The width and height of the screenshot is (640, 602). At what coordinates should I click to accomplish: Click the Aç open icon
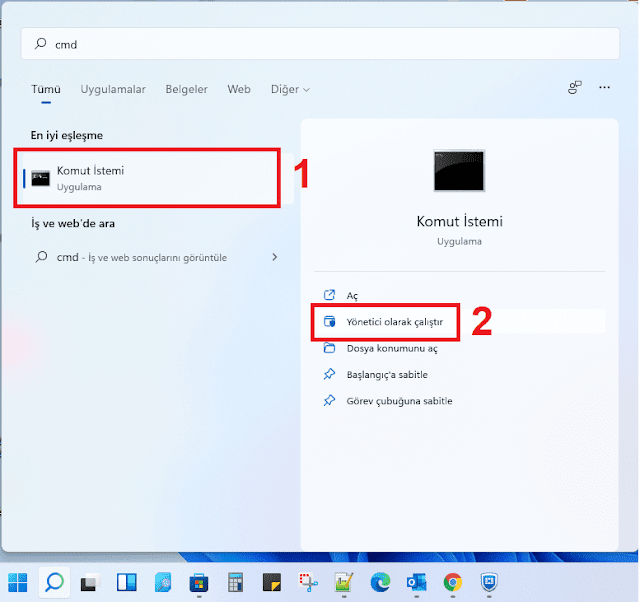point(329,295)
